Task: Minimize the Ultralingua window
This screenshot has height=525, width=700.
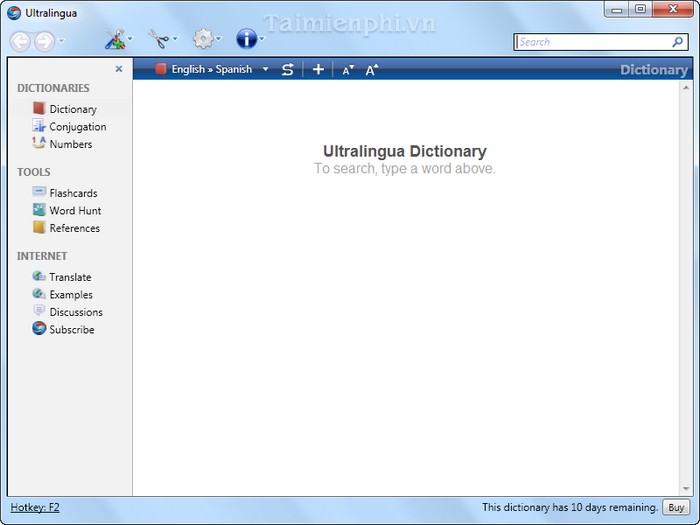Action: [x=617, y=9]
